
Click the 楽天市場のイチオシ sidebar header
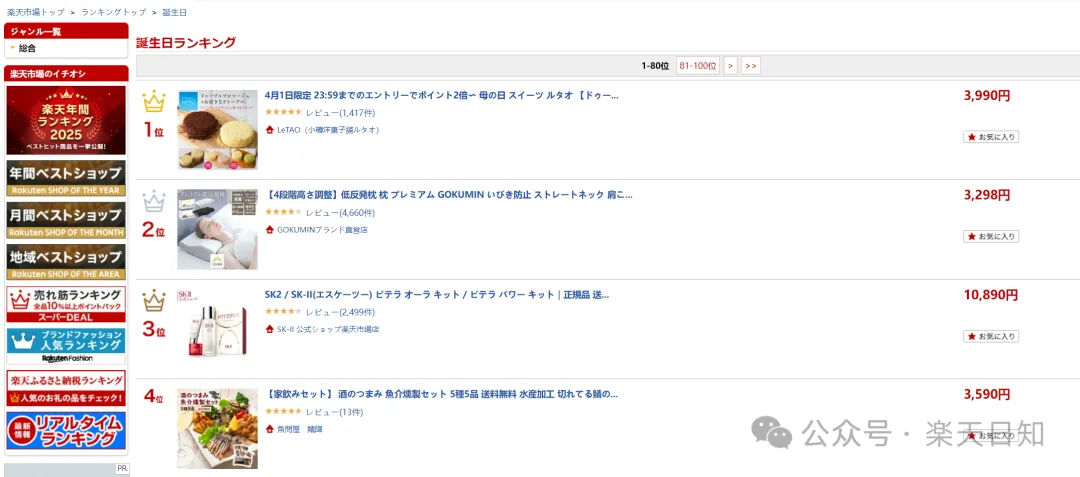[x=66, y=74]
